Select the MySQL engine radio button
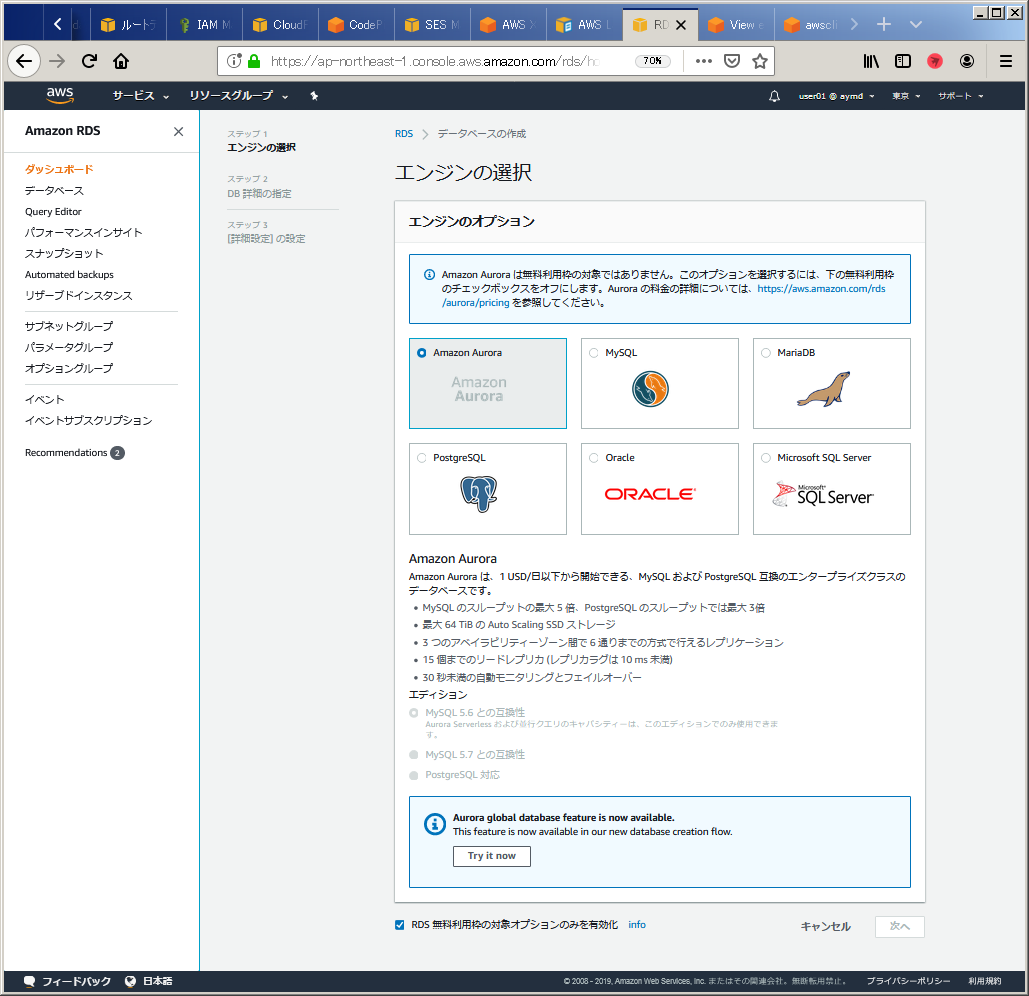Viewport: 1029px width, 996px height. tap(594, 353)
